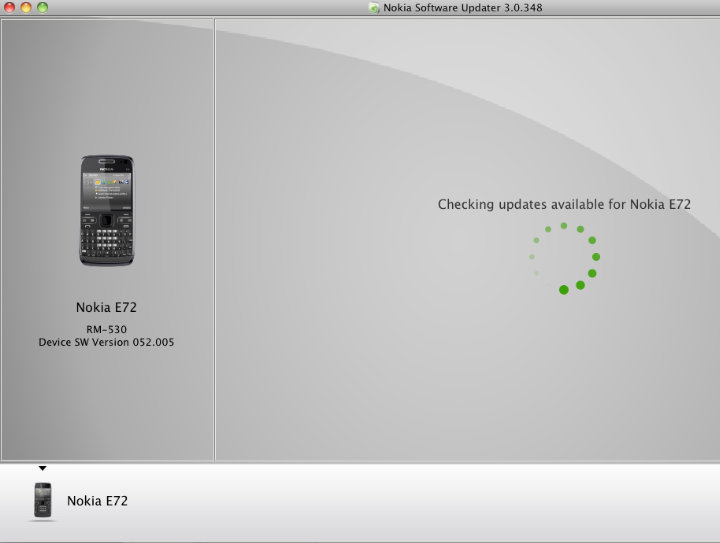The image size is (720, 543).
Task: Select the small phone icon in device tray
Action: (x=42, y=499)
